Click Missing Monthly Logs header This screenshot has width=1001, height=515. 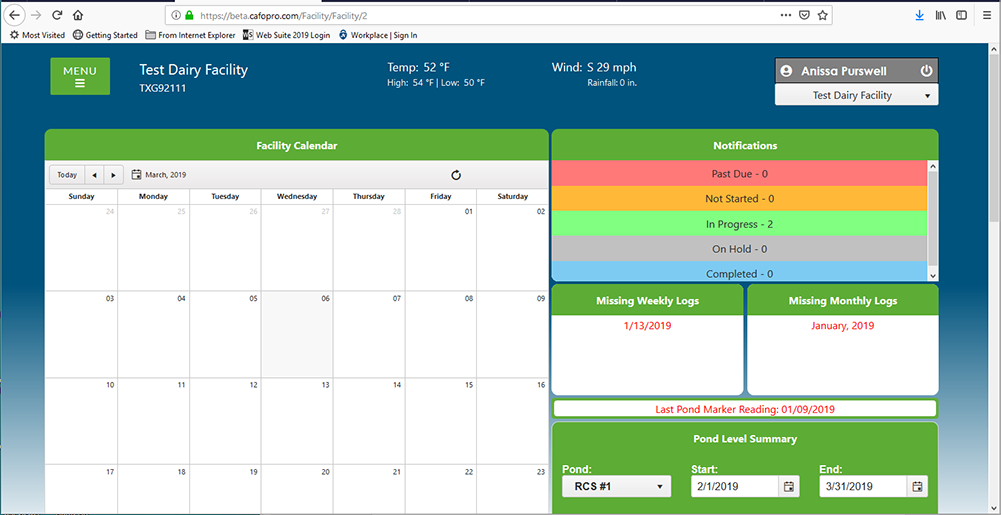click(x=843, y=301)
